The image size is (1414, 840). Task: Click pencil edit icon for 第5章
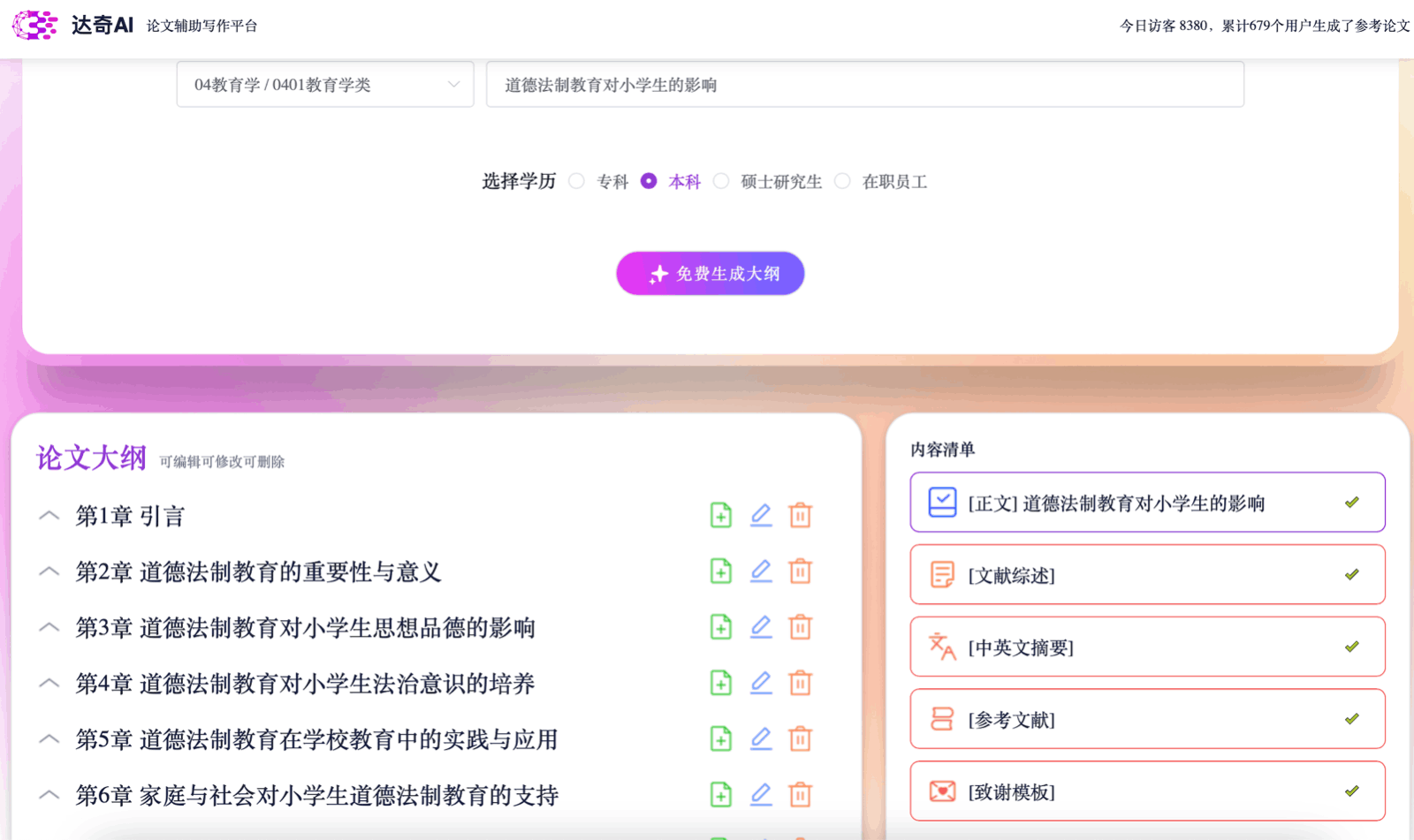coord(761,738)
